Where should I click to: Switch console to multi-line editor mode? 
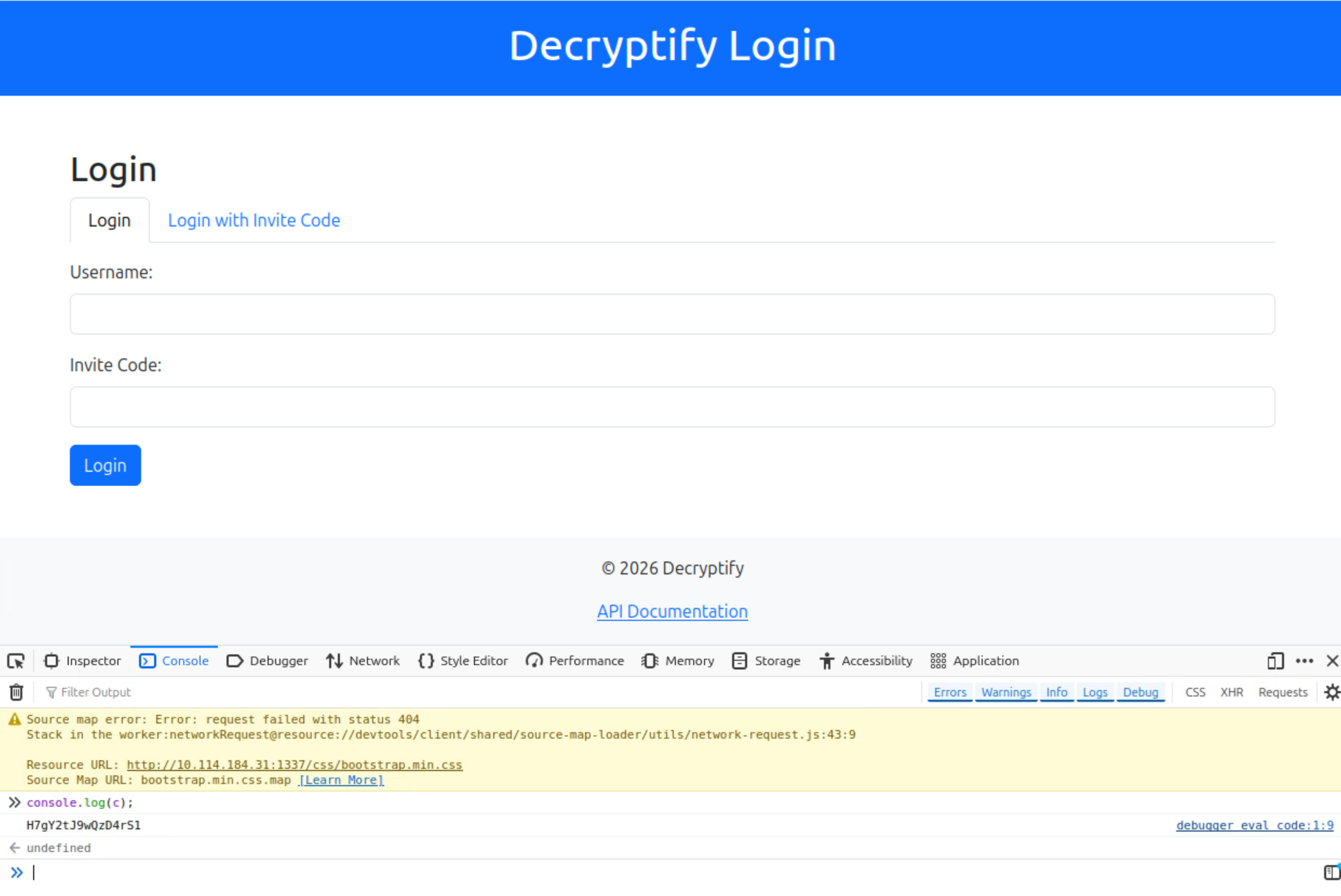[x=1331, y=873]
